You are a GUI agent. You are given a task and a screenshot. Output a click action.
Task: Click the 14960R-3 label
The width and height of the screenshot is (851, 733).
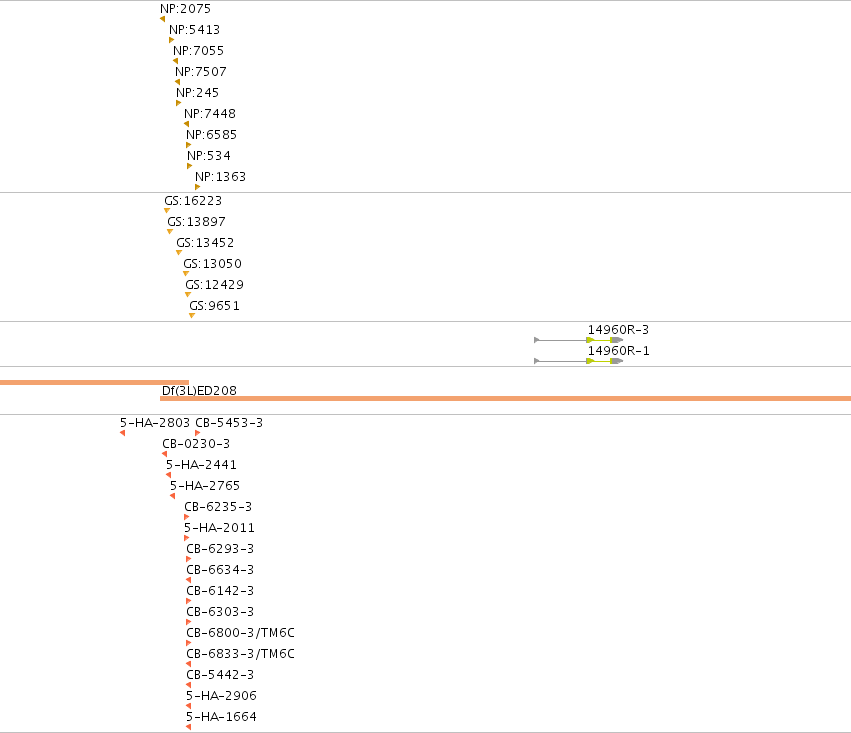618,330
